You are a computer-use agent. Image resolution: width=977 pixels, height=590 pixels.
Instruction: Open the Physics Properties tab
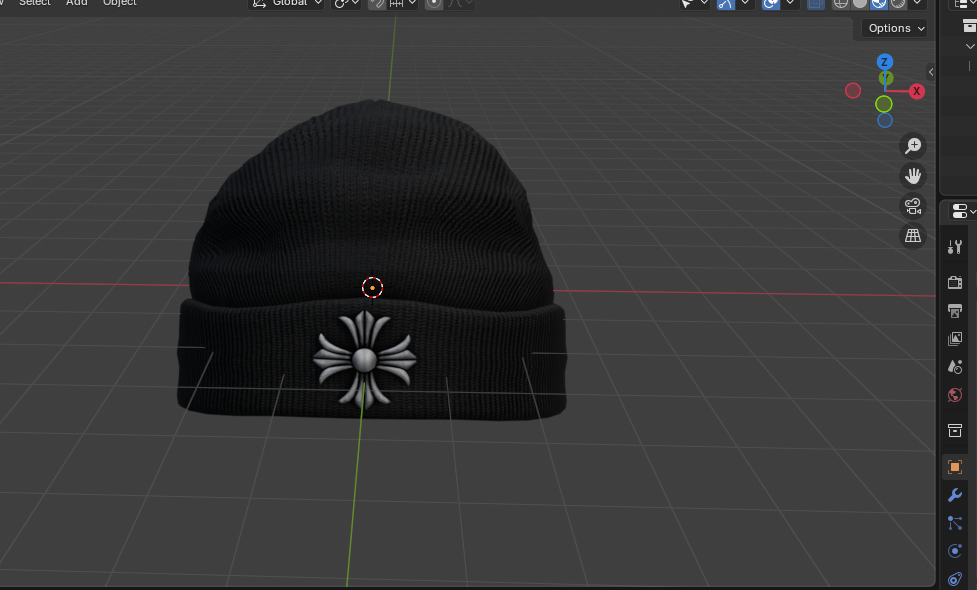954,550
